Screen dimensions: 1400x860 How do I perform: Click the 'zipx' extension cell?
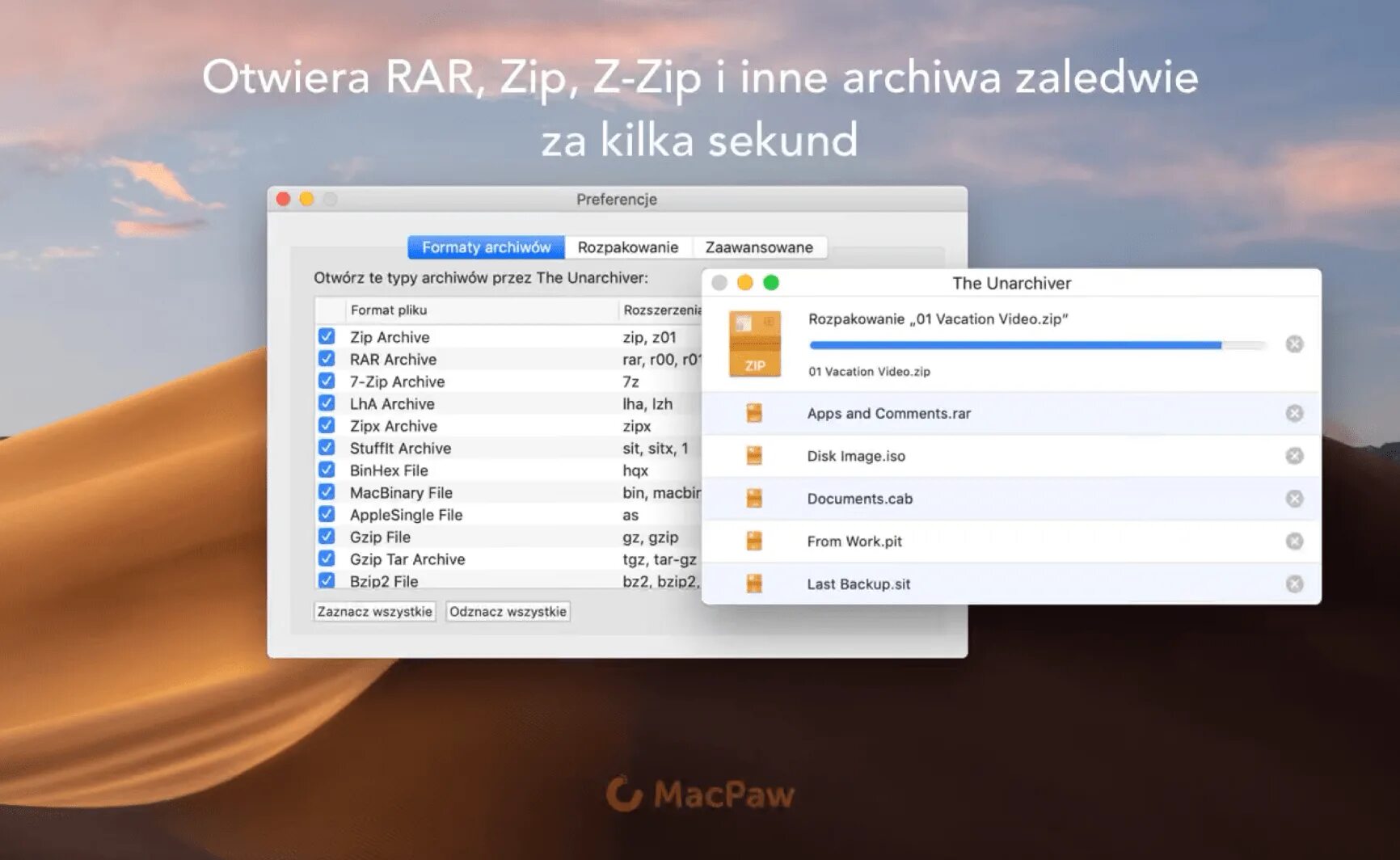pyautogui.click(x=637, y=426)
